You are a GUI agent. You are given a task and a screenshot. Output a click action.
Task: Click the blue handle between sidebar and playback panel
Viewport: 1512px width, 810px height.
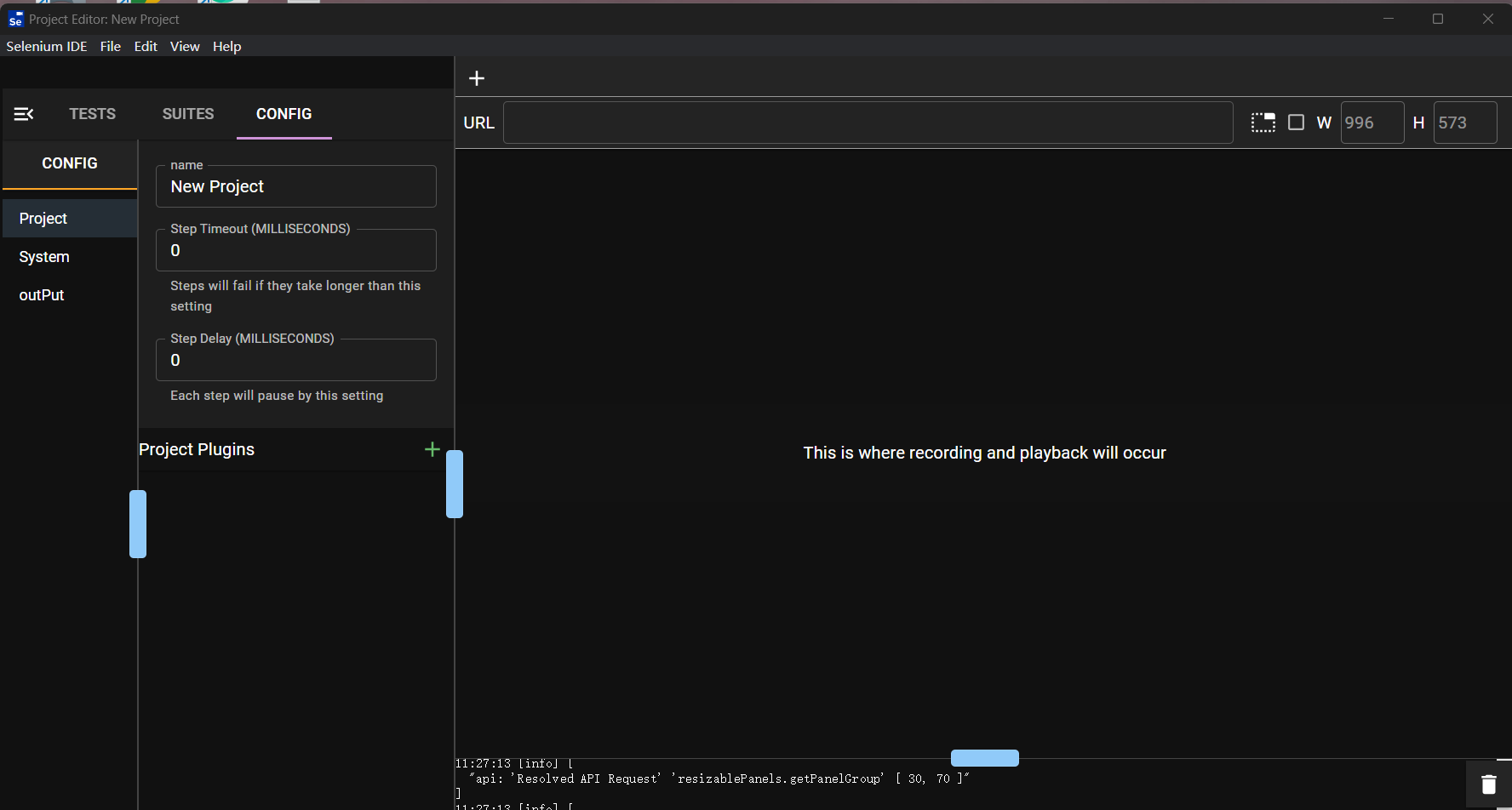coord(455,484)
